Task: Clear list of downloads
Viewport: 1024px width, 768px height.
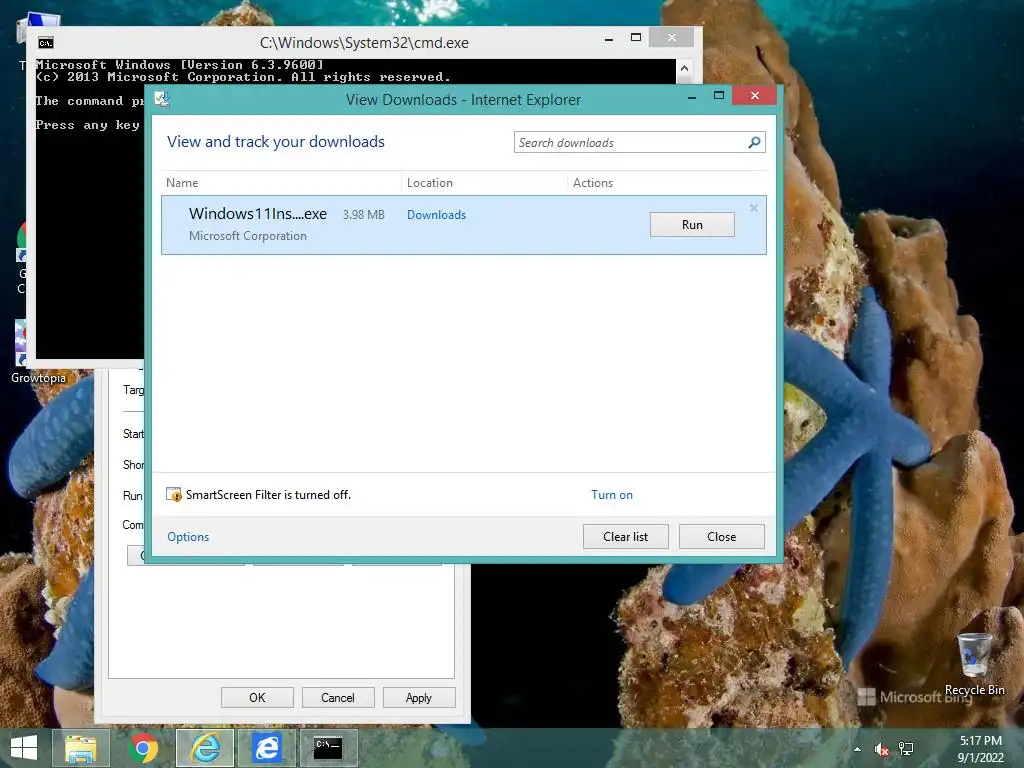Action: coord(626,537)
